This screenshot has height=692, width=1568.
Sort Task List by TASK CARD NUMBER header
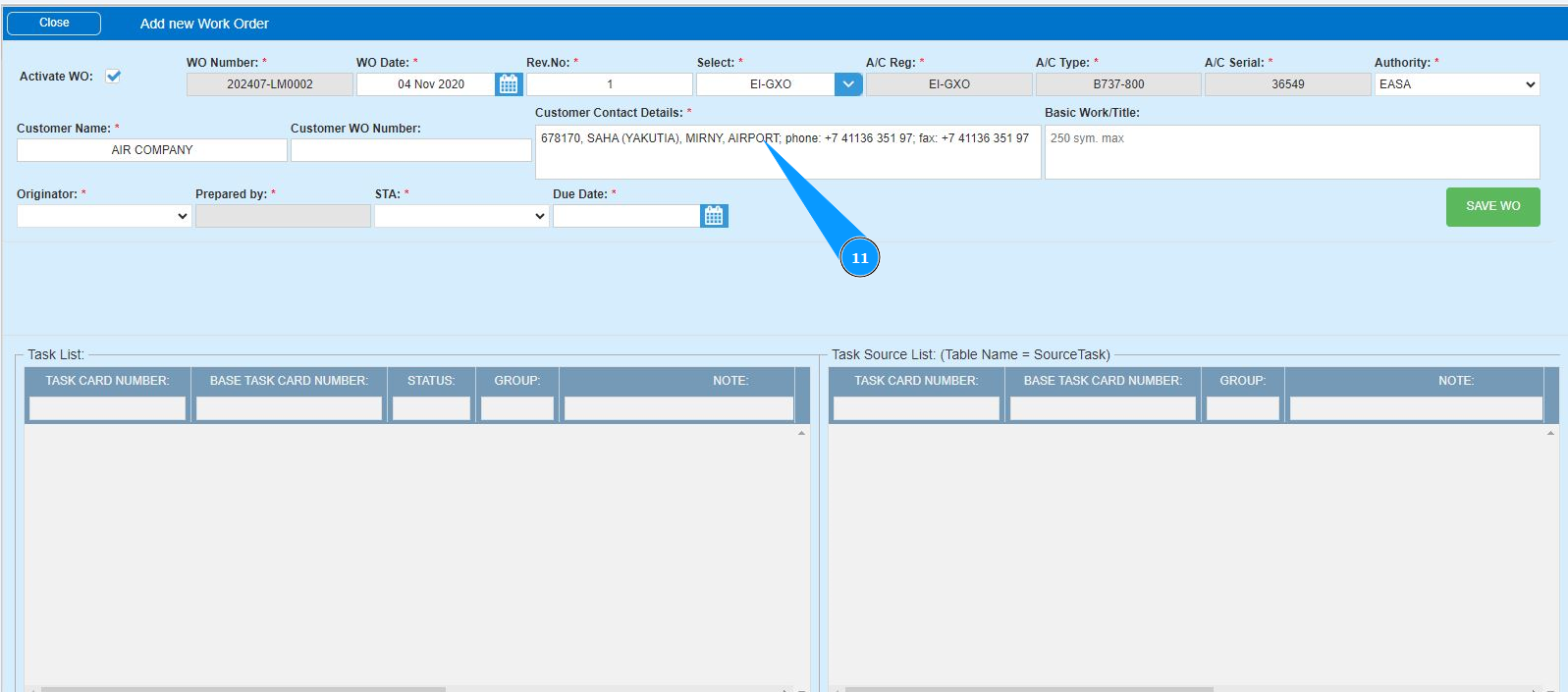pyautogui.click(x=107, y=381)
